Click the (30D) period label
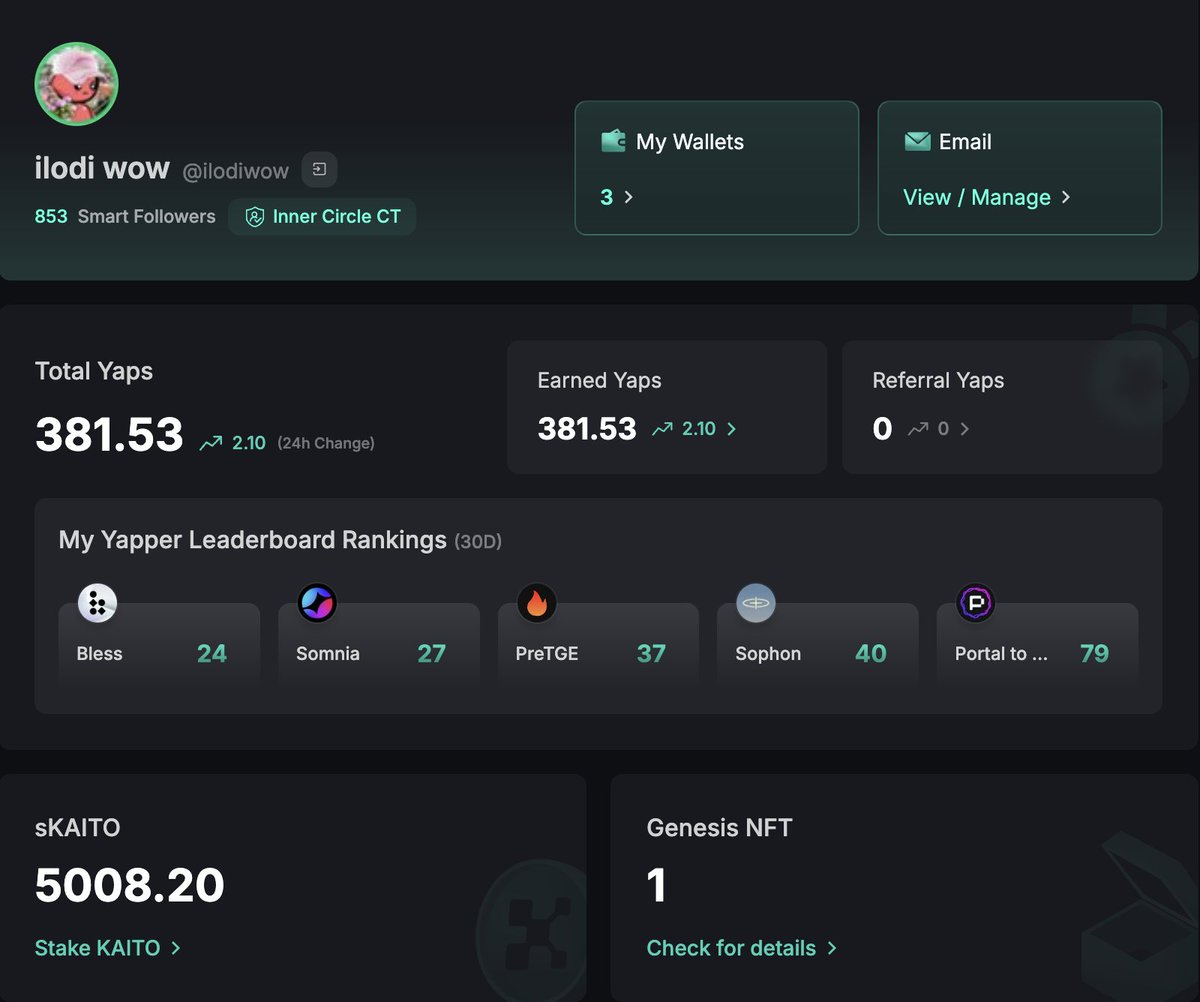This screenshot has width=1200, height=1002. [x=478, y=542]
